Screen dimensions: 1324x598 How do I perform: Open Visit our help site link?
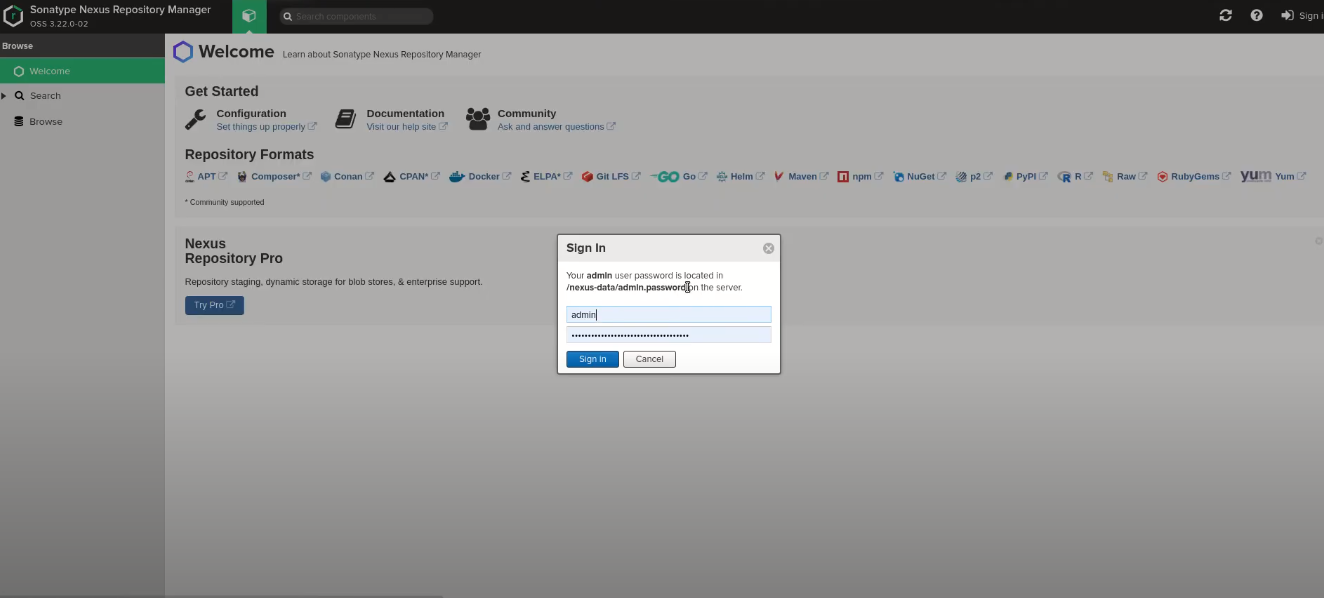[x=406, y=127]
